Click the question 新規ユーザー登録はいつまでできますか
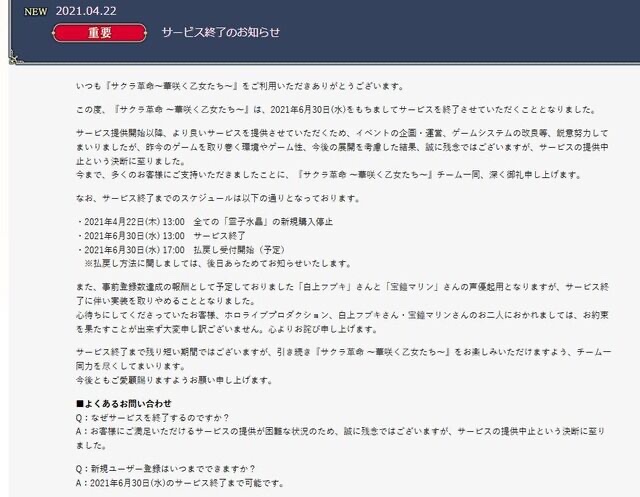Image resolution: width=640 pixels, height=497 pixels. tap(166, 469)
